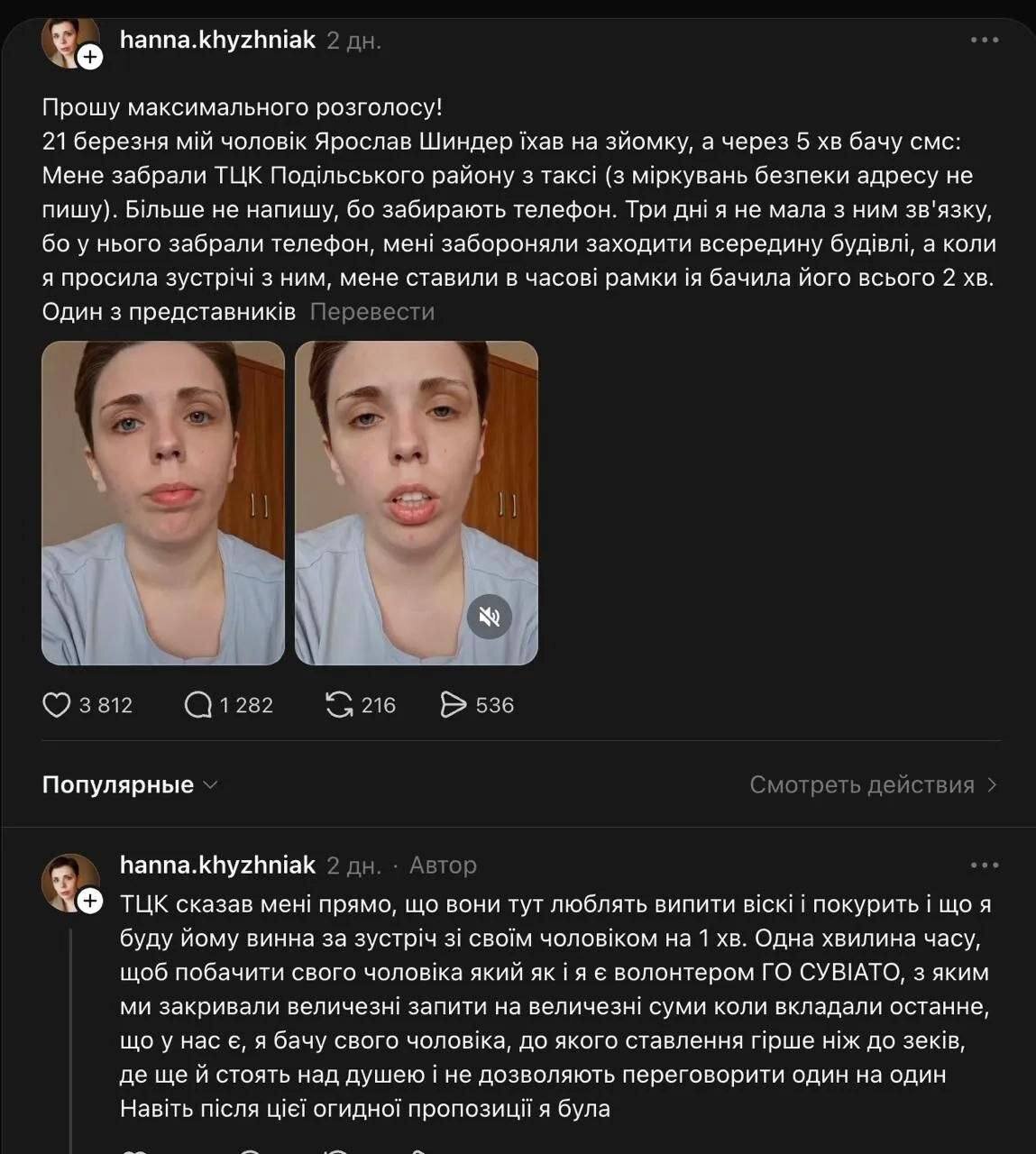Screen dimensions: 1036x1154
Task: Open the first attached image thumbnail
Action: [163, 503]
